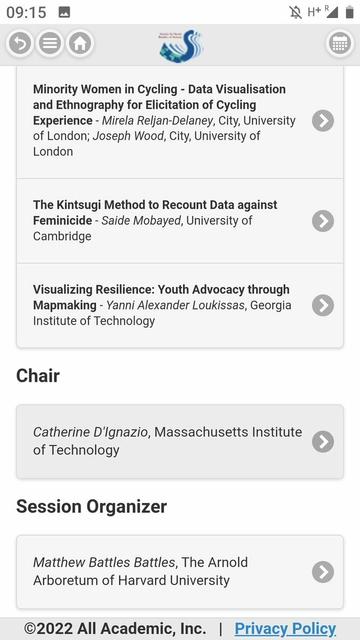Tap the battery icon in status bar

(349, 12)
